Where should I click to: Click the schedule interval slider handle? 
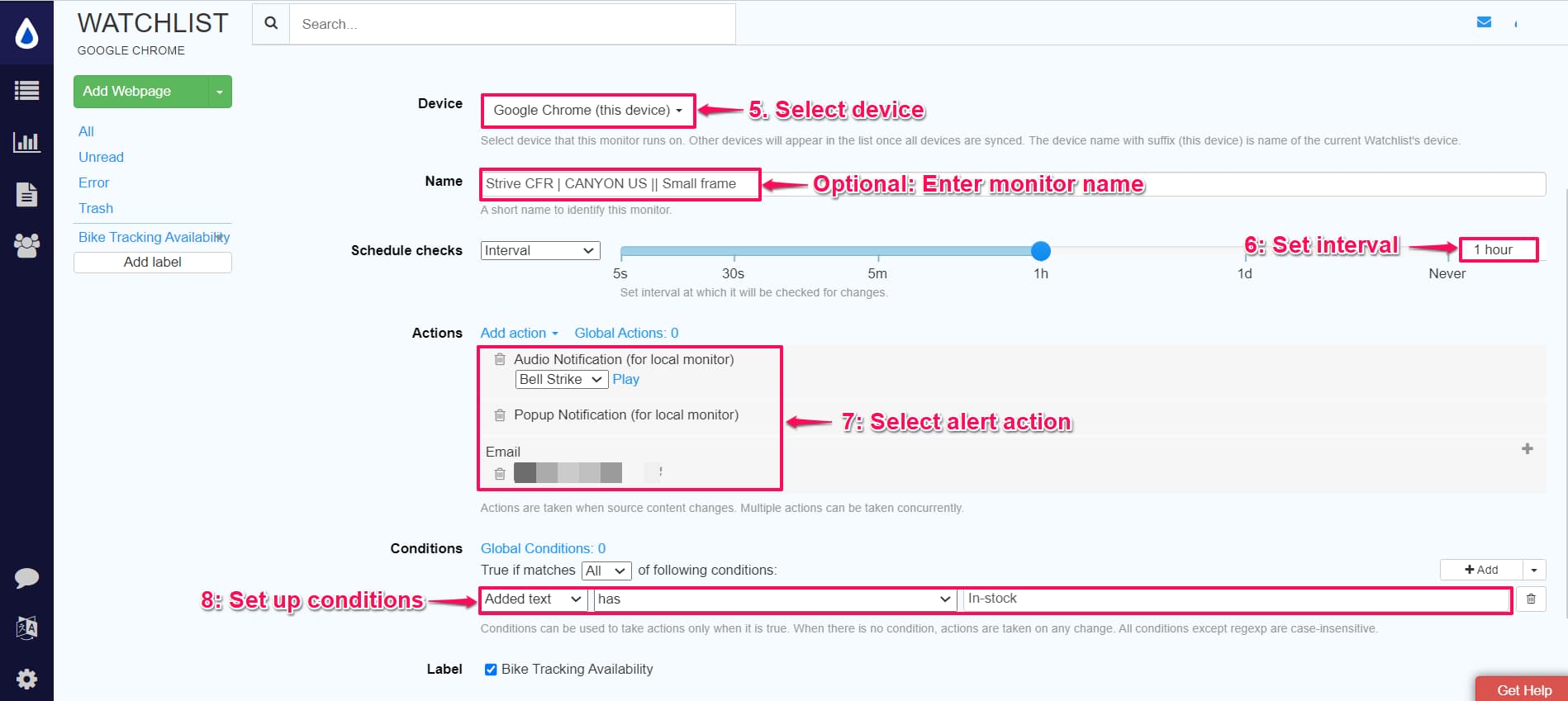[1041, 250]
